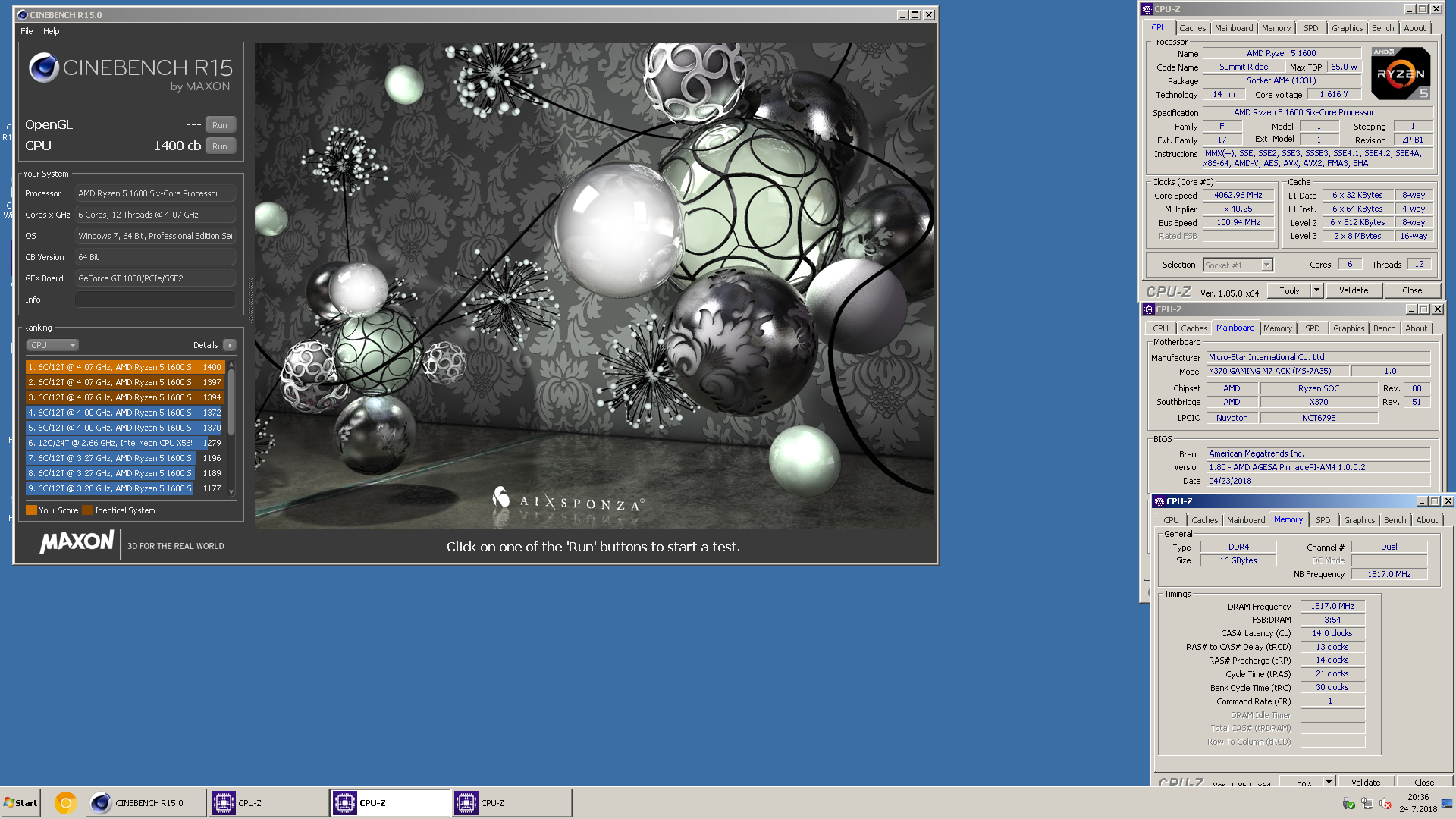Activate the second CPU-Z taskbar item
This screenshot has width=1456, height=819.
tap(390, 803)
